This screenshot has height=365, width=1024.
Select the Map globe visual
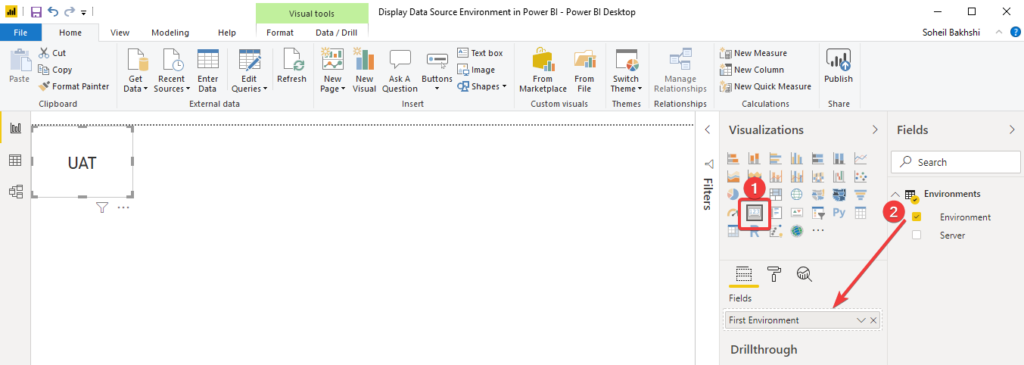797,194
